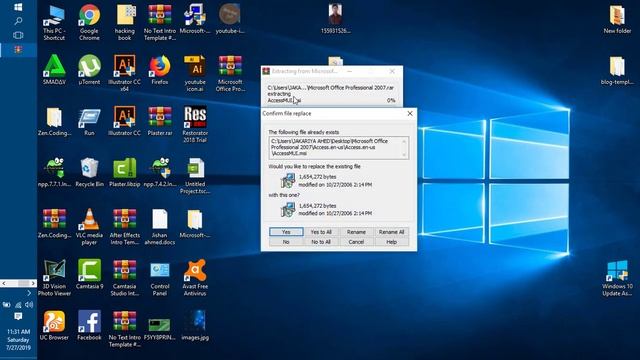This screenshot has height=360, width=640.
Task: Click Yes to replace file
Action: click(x=286, y=232)
